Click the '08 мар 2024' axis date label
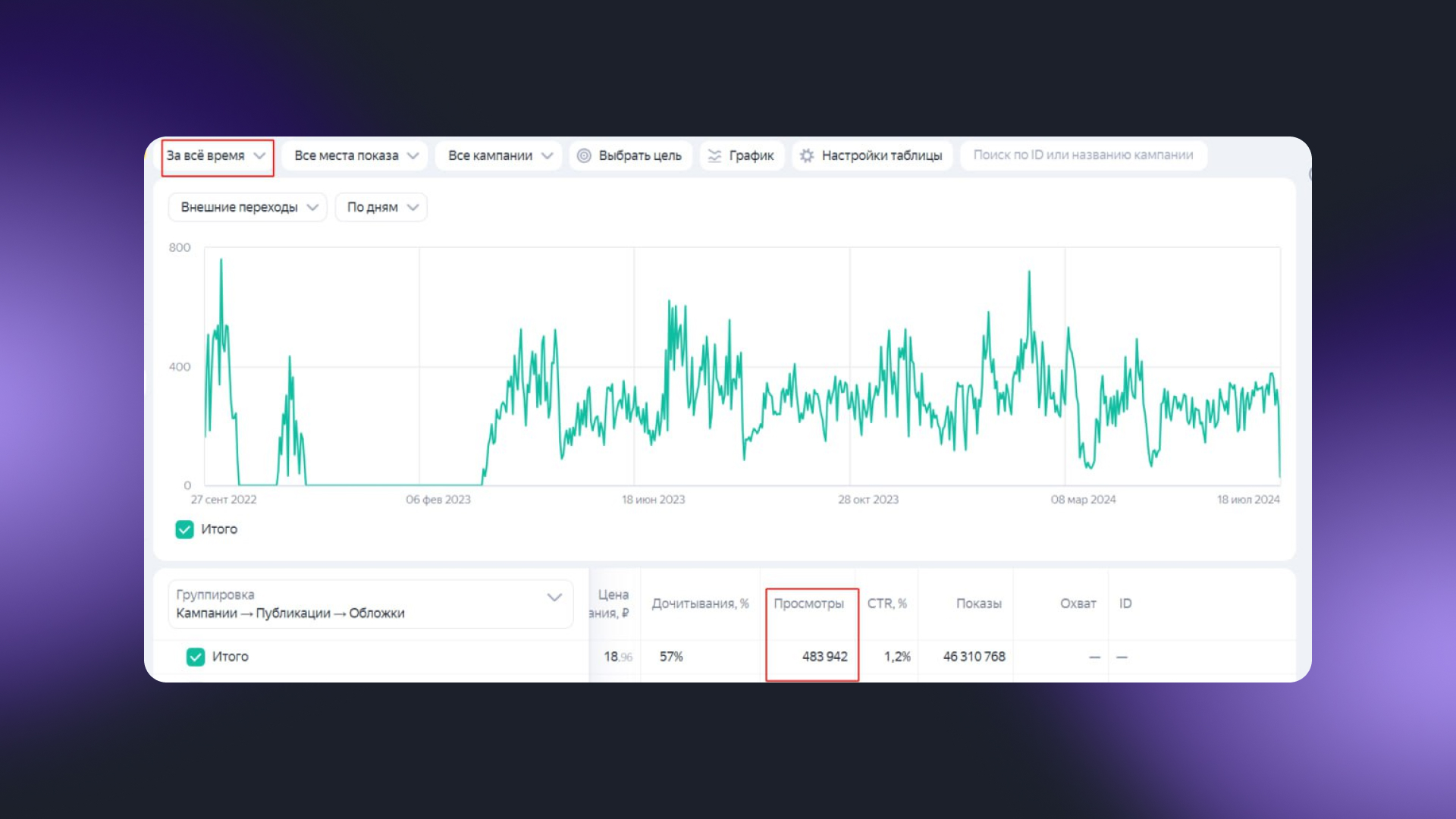 coord(1083,500)
